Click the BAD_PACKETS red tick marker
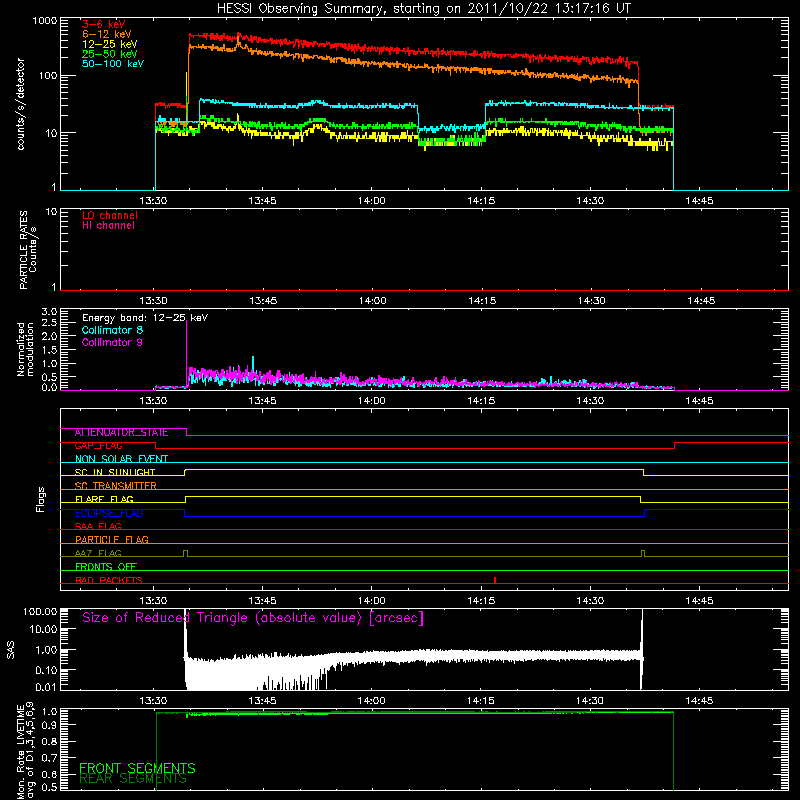 pyautogui.click(x=495, y=580)
